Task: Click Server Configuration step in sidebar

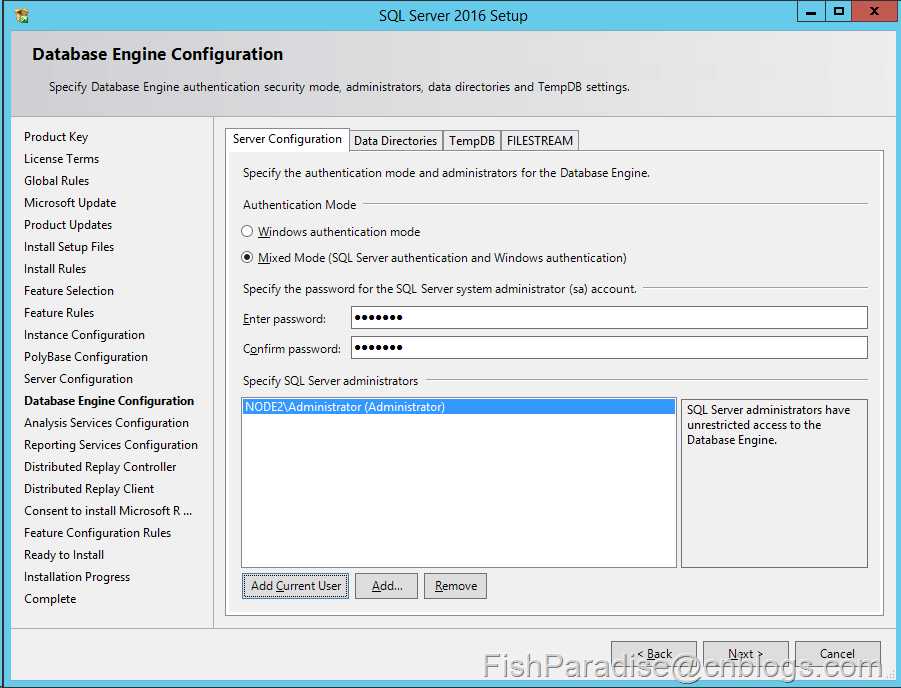Action: tap(79, 379)
